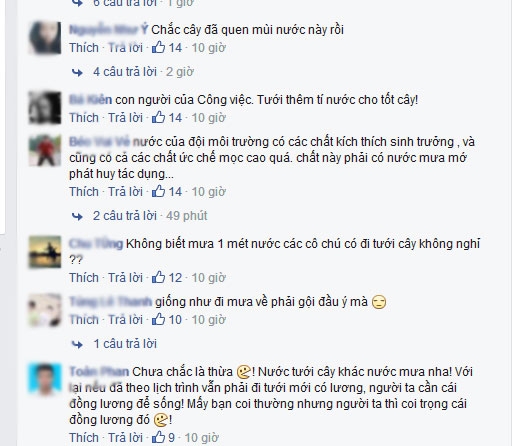Click the reply arrow icon beside '4 câu trả lời'
The image size is (512, 446).
coord(77,72)
